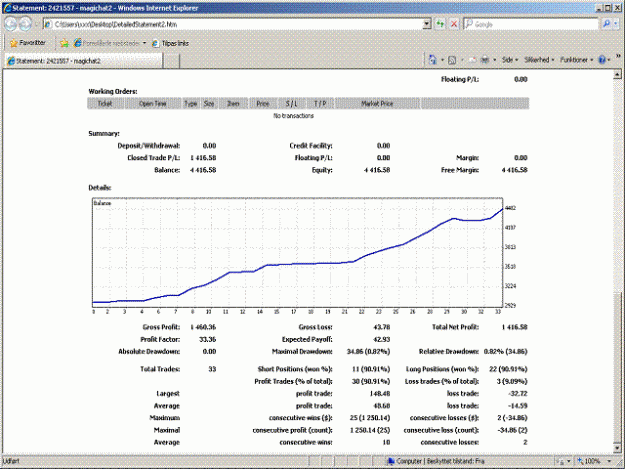Select the Statement: 2421557 - magichat2 tab

pyautogui.click(x=83, y=61)
